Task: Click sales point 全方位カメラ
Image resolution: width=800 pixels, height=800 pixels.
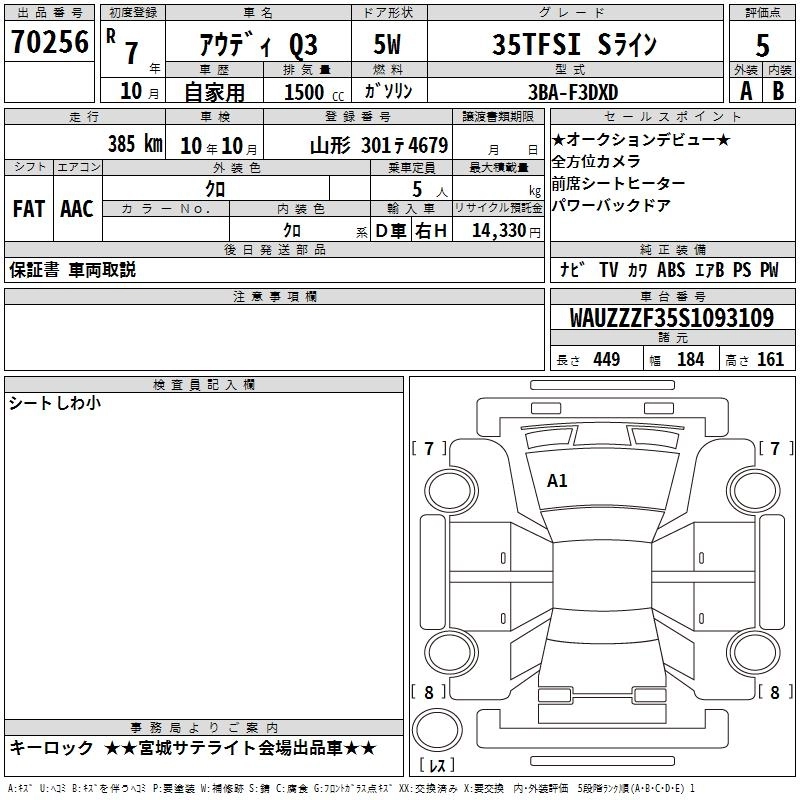Action: coord(596,161)
